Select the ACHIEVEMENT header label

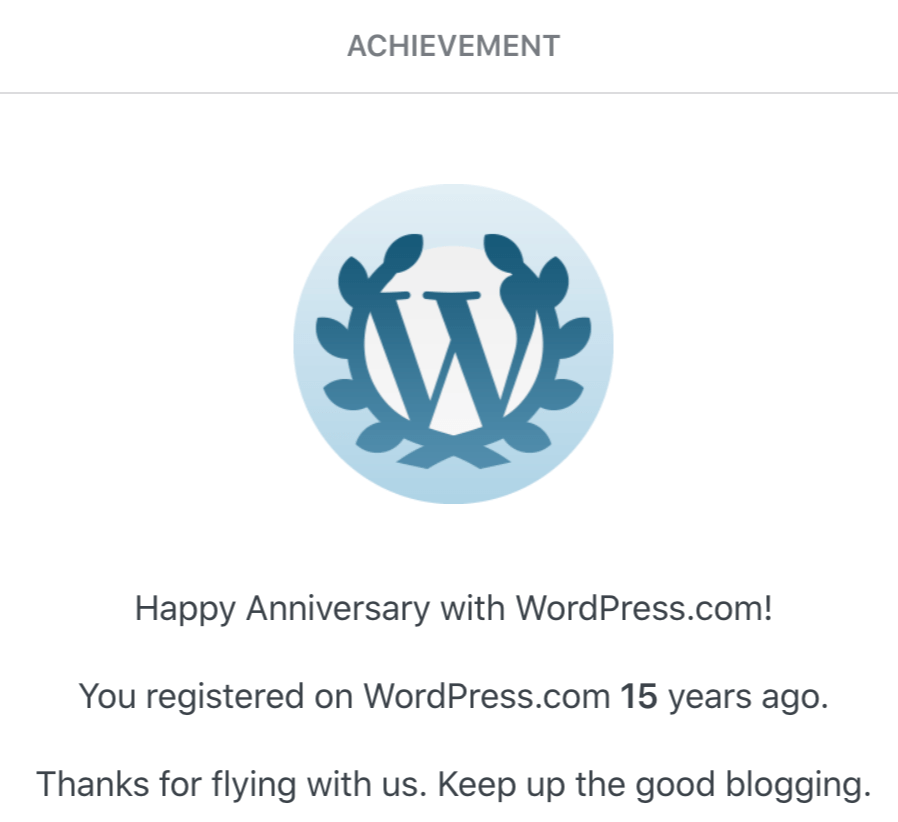[x=453, y=46]
